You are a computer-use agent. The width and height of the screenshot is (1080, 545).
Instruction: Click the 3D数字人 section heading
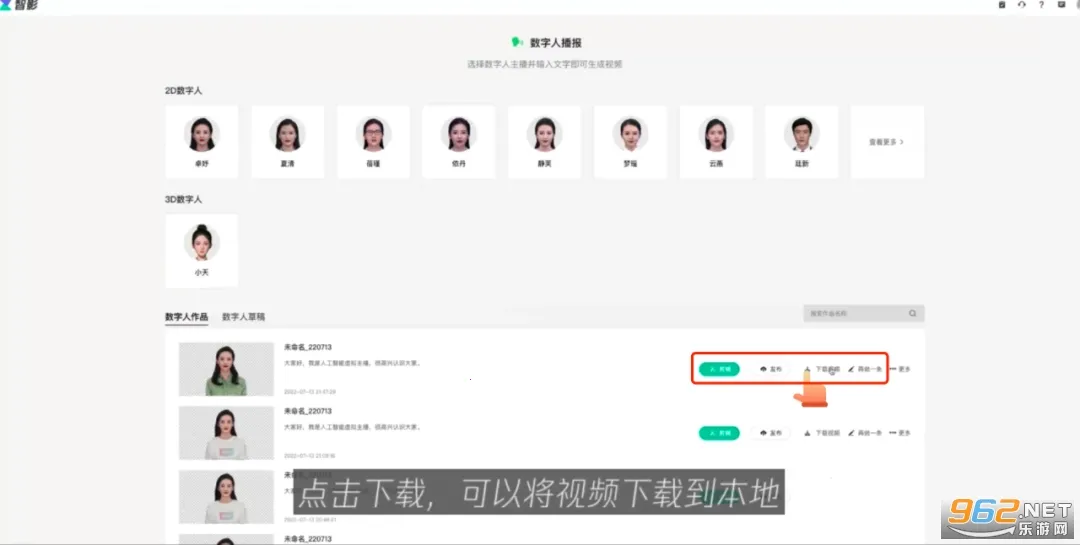pyautogui.click(x=183, y=199)
